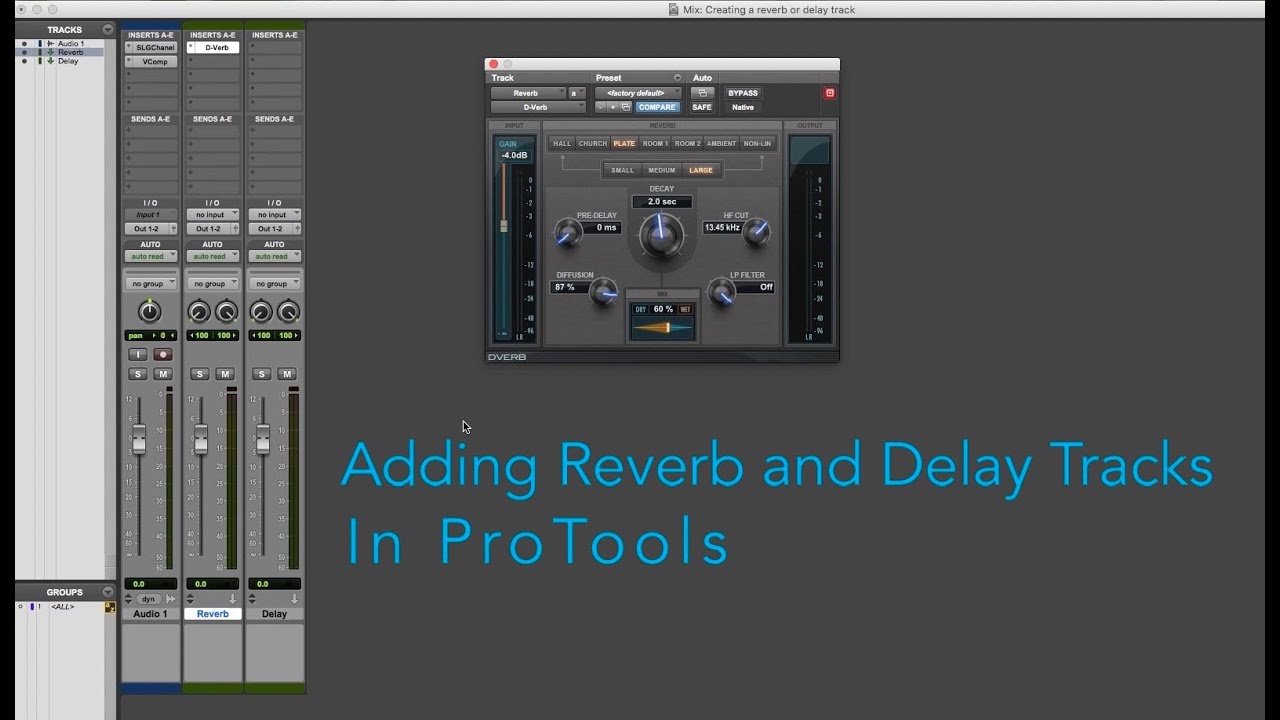
Task: Click the Delay aux input arrow icon
Action: point(294,599)
